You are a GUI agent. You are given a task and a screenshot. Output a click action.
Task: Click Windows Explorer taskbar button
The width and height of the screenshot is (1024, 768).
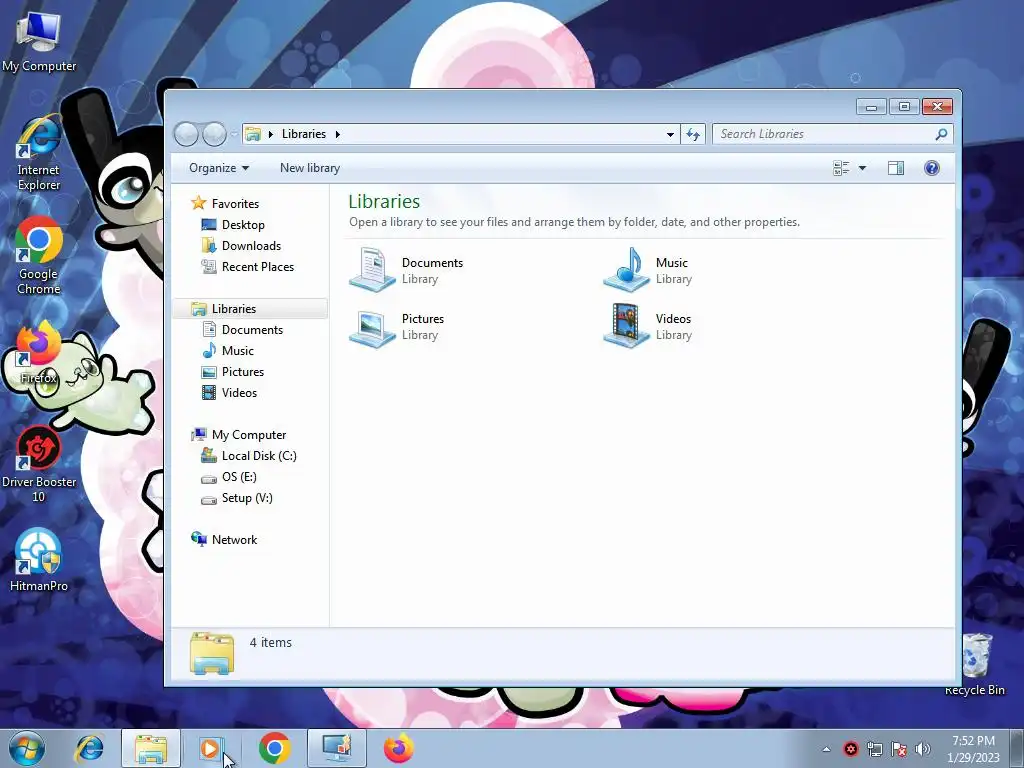click(x=150, y=748)
